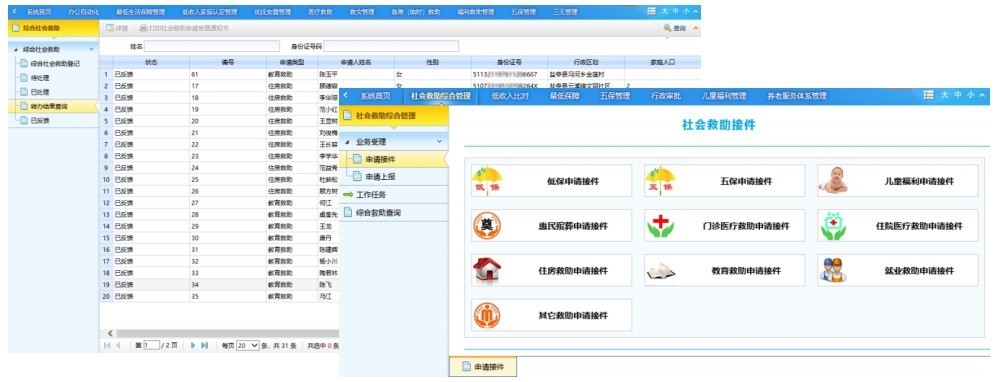This screenshot has width=994, height=382.
Task: Click the hospital house icon for 住院医疗救助
Action: click(x=833, y=226)
